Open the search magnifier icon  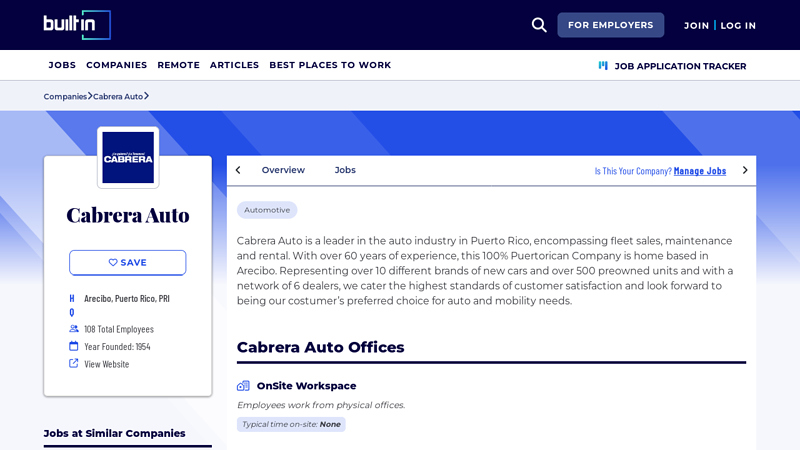pyautogui.click(x=539, y=25)
